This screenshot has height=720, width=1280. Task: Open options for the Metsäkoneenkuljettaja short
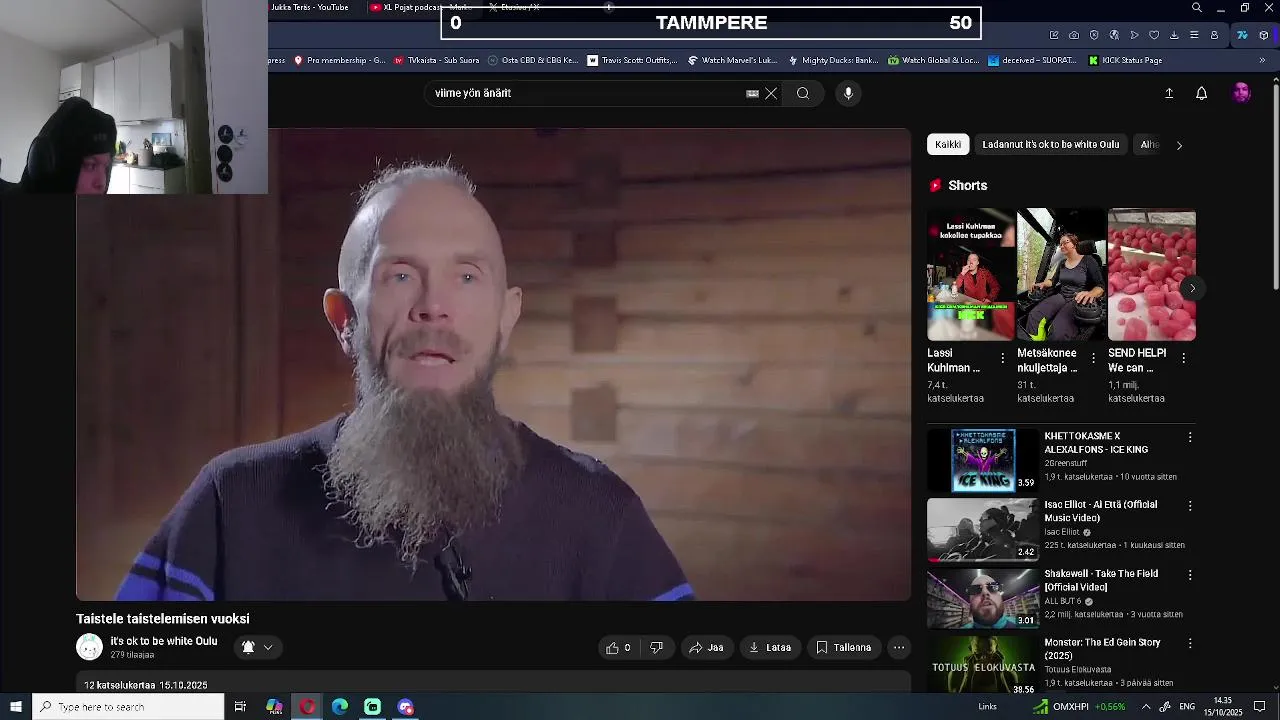click(x=1093, y=358)
